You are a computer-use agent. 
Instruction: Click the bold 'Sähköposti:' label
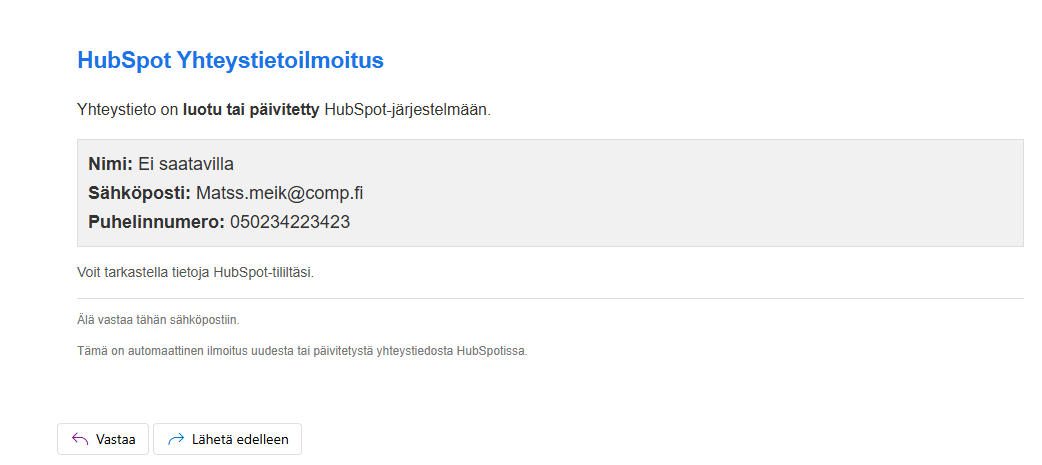pyautogui.click(x=139, y=193)
